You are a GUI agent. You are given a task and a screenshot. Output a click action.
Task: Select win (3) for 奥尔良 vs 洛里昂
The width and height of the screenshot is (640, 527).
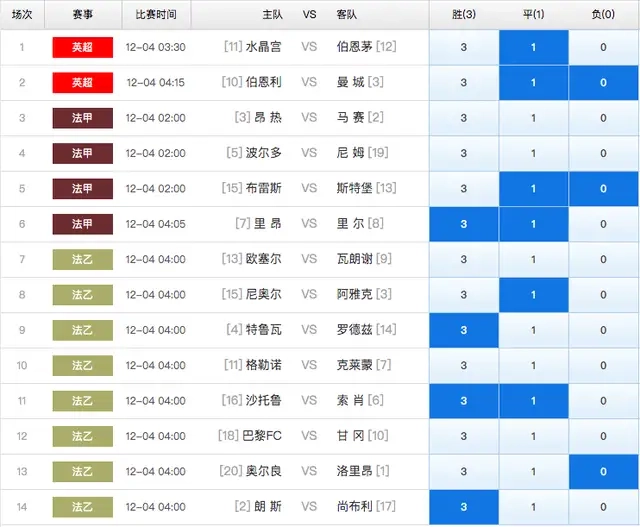[x=464, y=471]
